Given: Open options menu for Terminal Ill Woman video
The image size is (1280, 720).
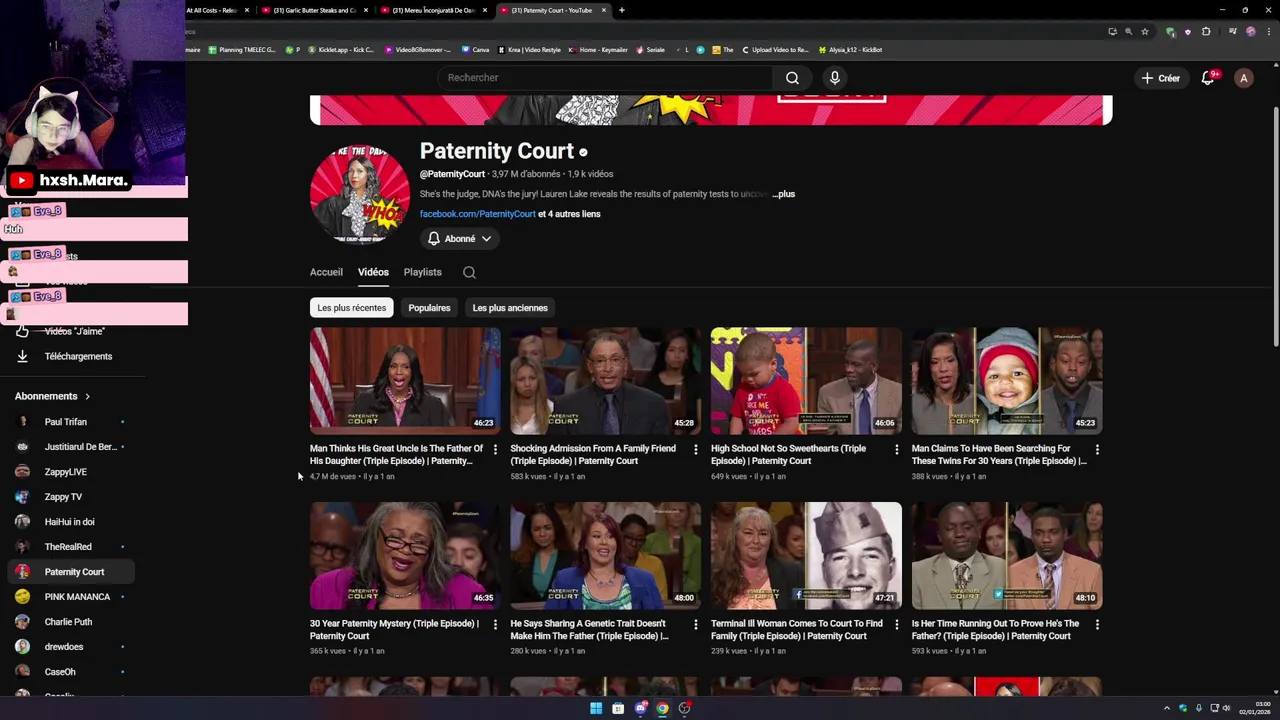Looking at the screenshot, I should [896, 625].
